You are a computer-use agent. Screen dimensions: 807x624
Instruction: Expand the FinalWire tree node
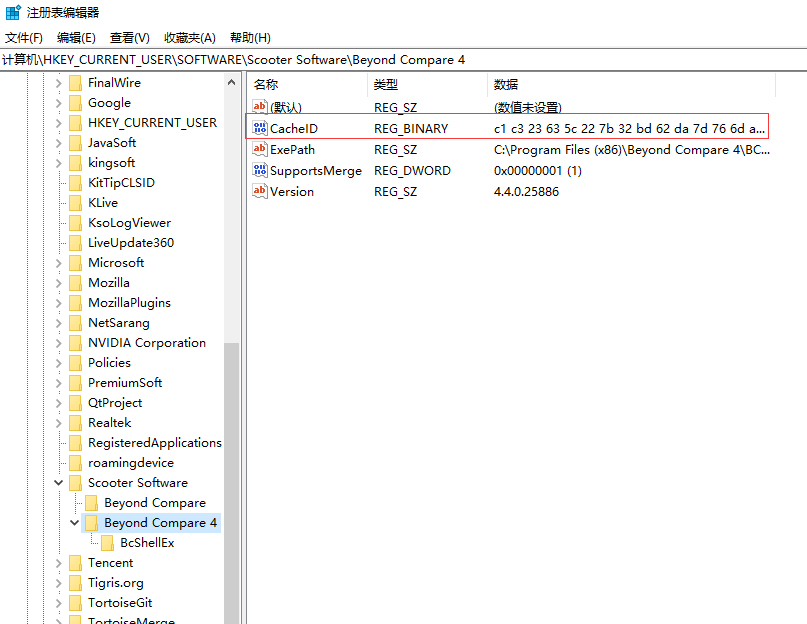click(x=59, y=83)
